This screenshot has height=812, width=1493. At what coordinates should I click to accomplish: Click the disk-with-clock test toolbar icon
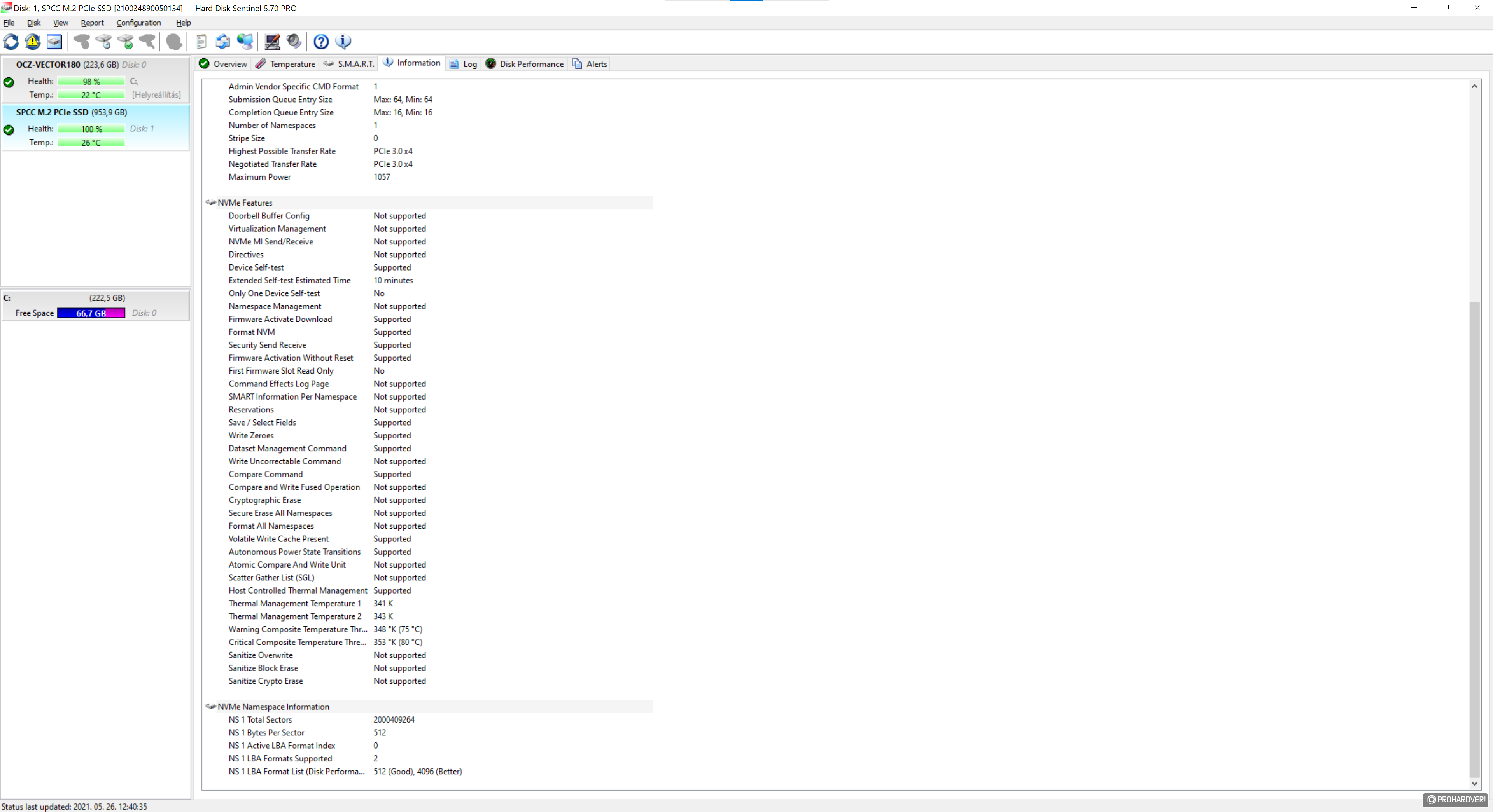point(104,42)
